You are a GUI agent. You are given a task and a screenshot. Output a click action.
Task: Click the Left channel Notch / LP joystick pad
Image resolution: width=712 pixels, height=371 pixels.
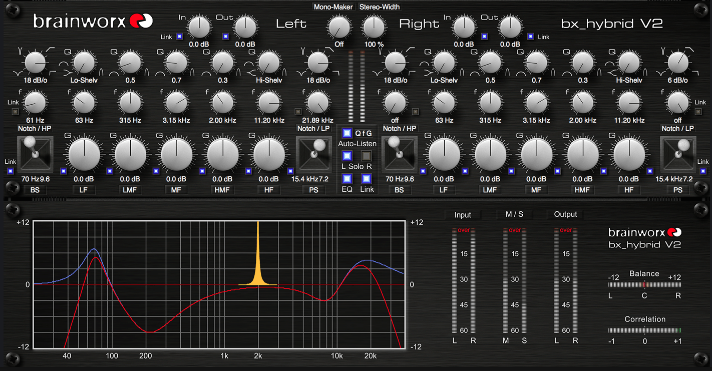pos(314,153)
